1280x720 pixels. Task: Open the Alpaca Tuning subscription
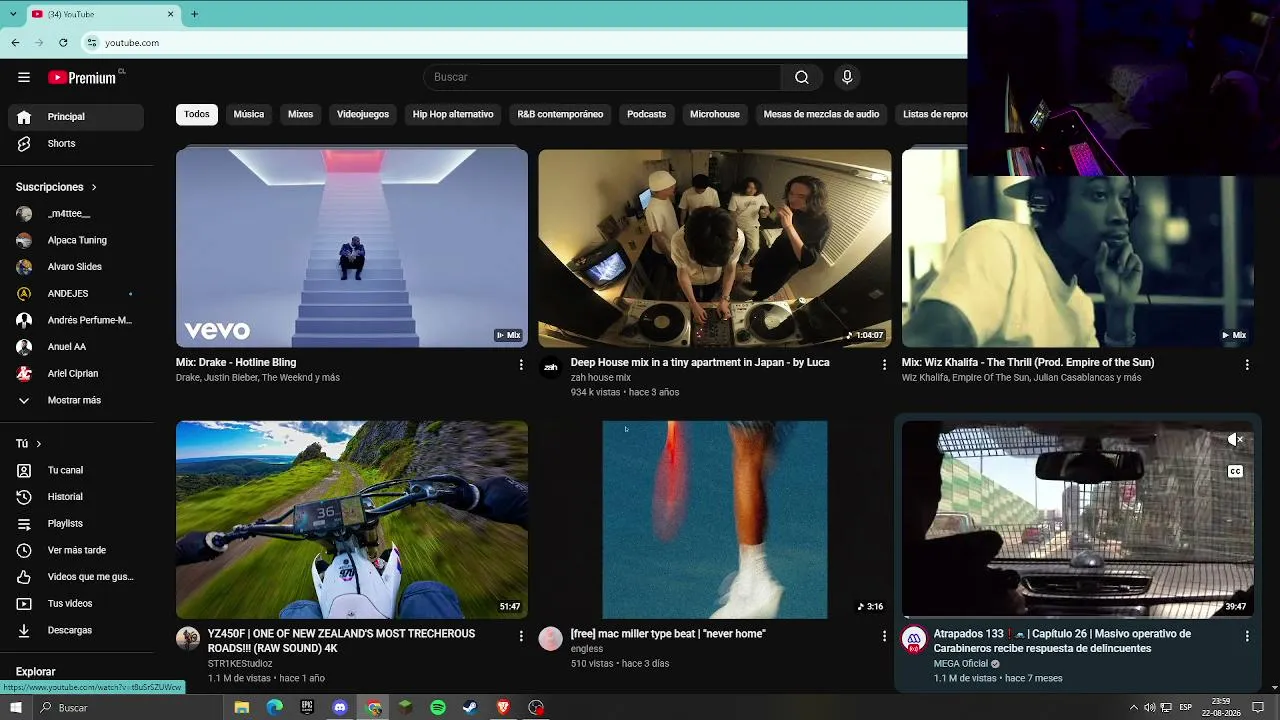pos(76,240)
